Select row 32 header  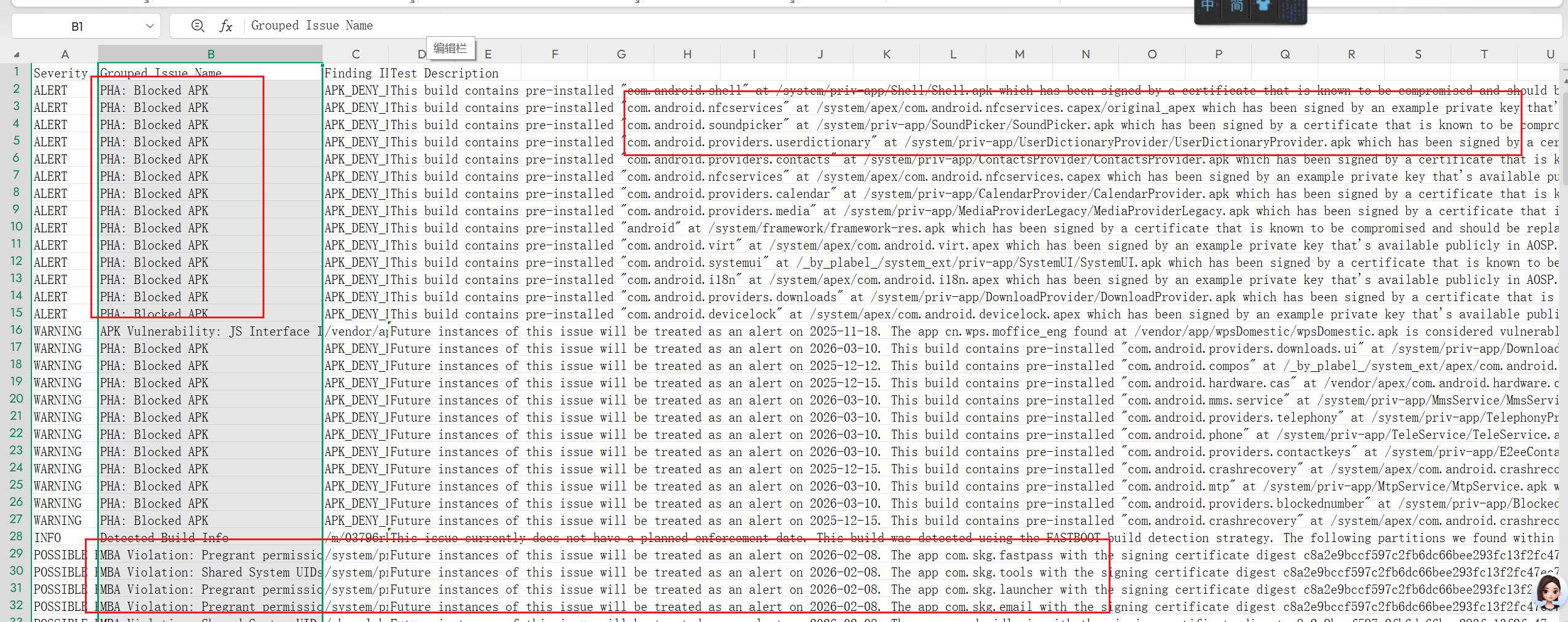[x=17, y=605]
